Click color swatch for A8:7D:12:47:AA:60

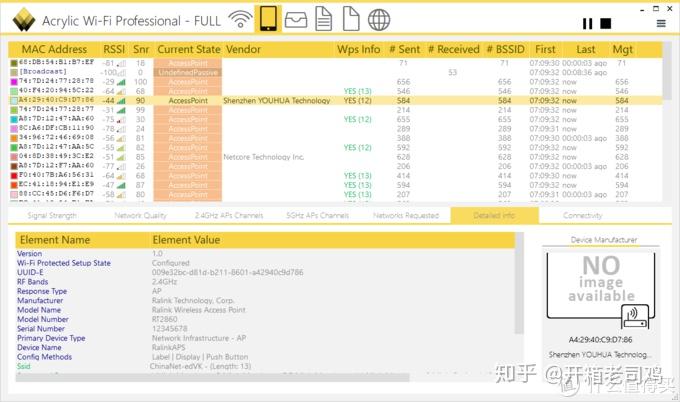click(x=14, y=119)
